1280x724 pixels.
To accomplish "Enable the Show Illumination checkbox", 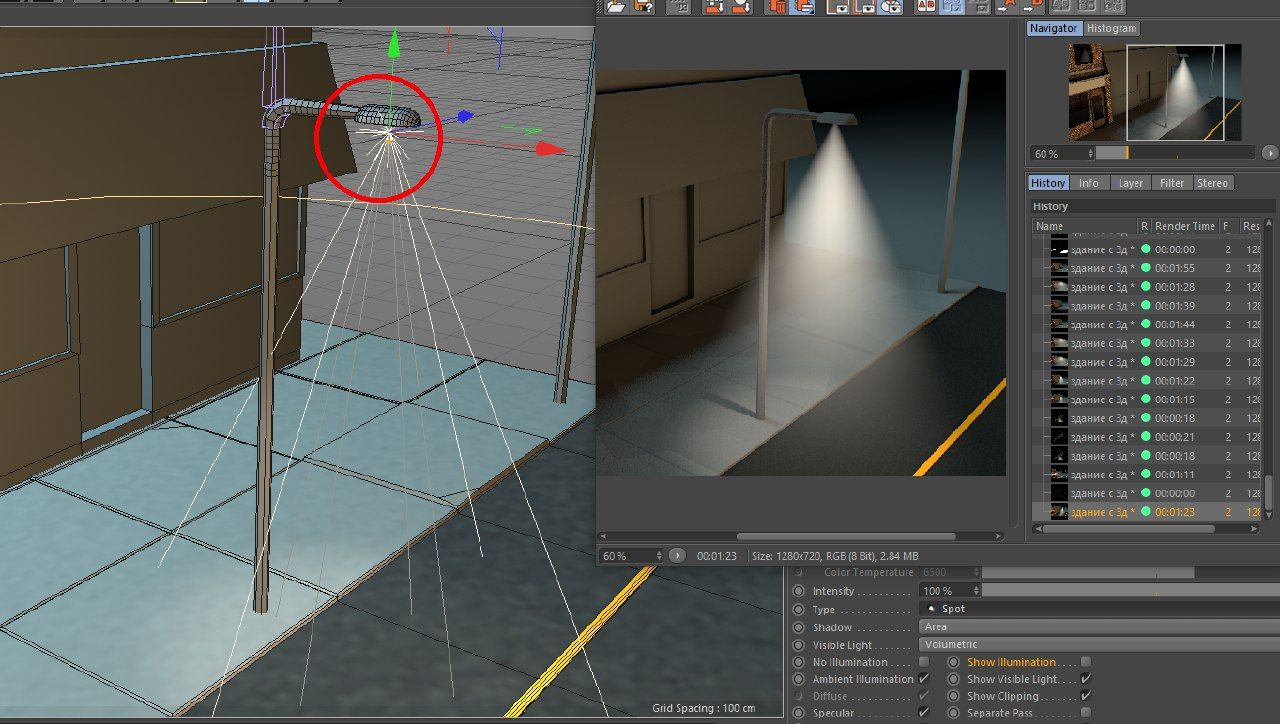I will (x=1086, y=662).
